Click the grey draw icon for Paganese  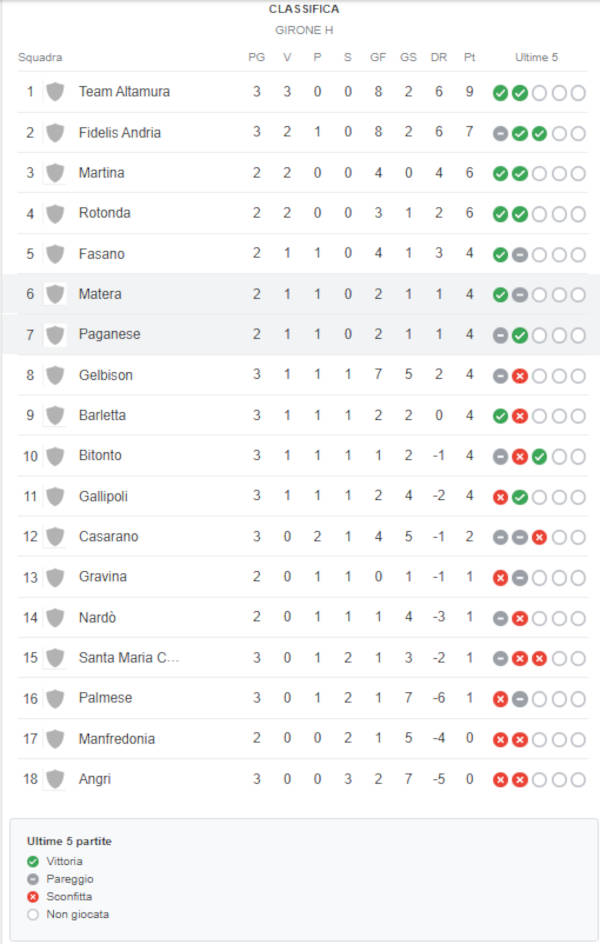(500, 335)
